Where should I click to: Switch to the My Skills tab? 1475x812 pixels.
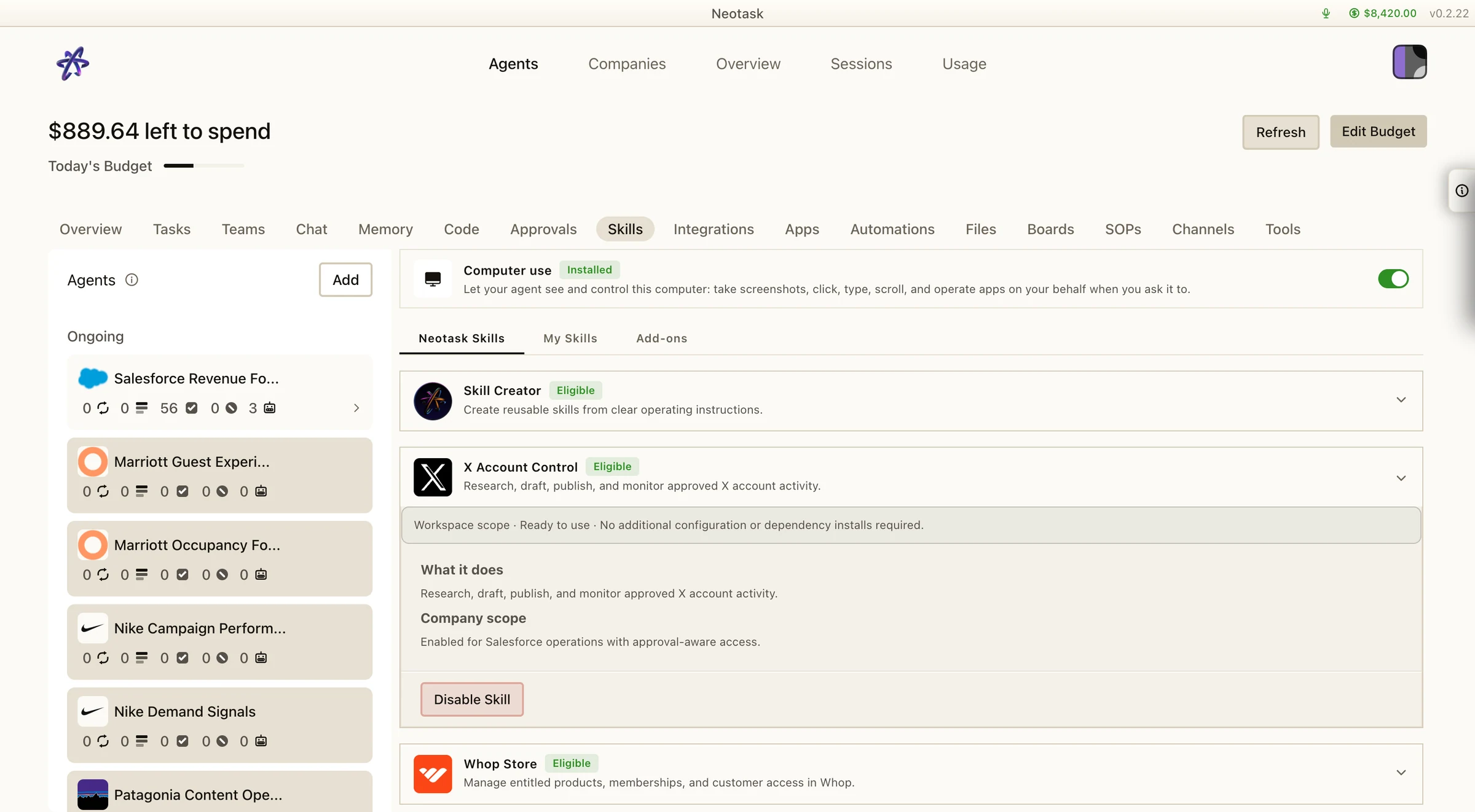pyautogui.click(x=570, y=338)
